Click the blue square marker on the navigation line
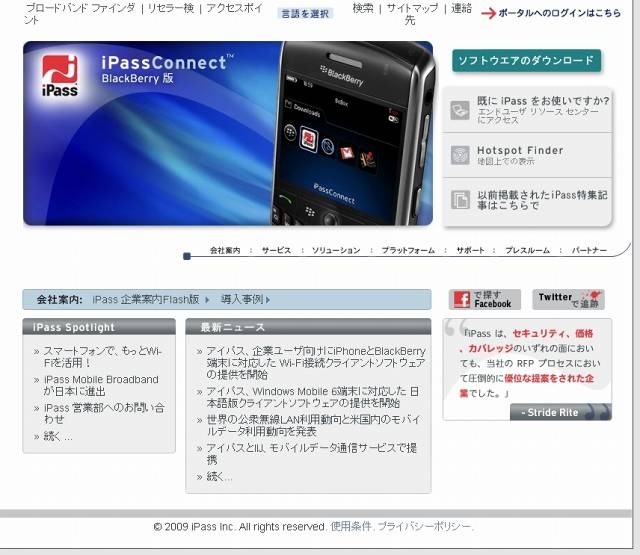Screen dimensions: 640x555 pyautogui.click(x=187, y=256)
